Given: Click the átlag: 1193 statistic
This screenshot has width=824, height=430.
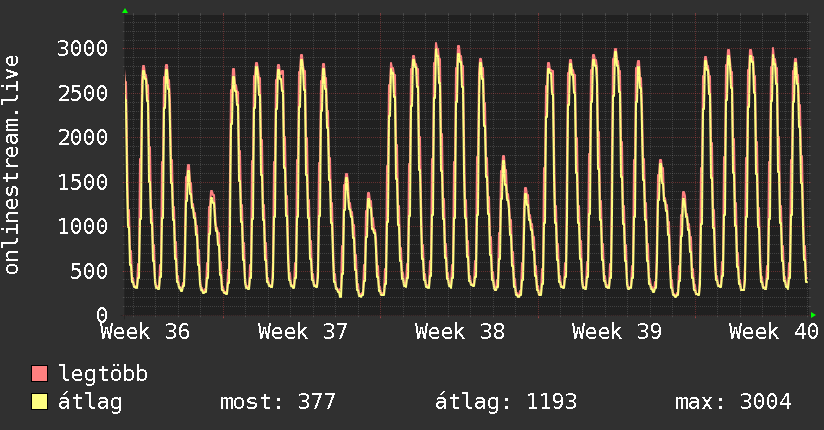Looking at the screenshot, I should point(506,402).
